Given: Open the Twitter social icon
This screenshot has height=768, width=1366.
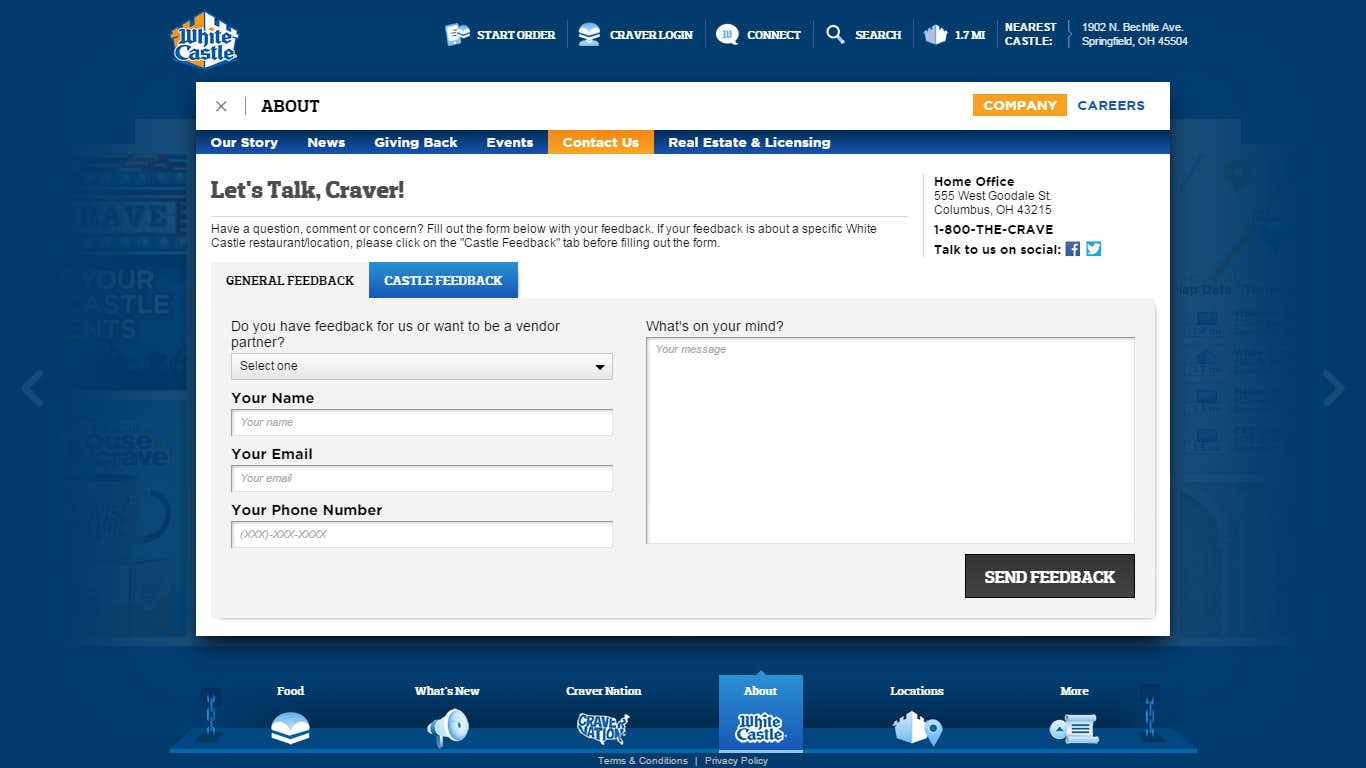Looking at the screenshot, I should point(1093,249).
